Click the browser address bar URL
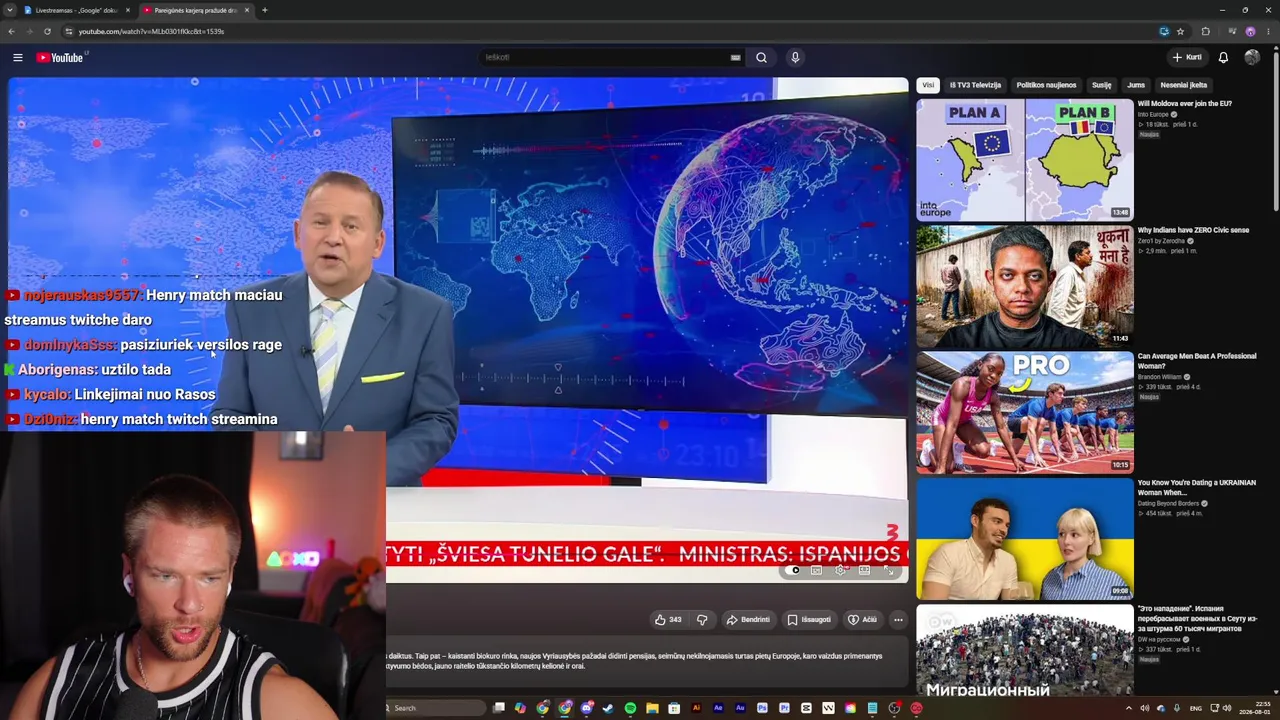The width and height of the screenshot is (1280, 720). (x=151, y=31)
